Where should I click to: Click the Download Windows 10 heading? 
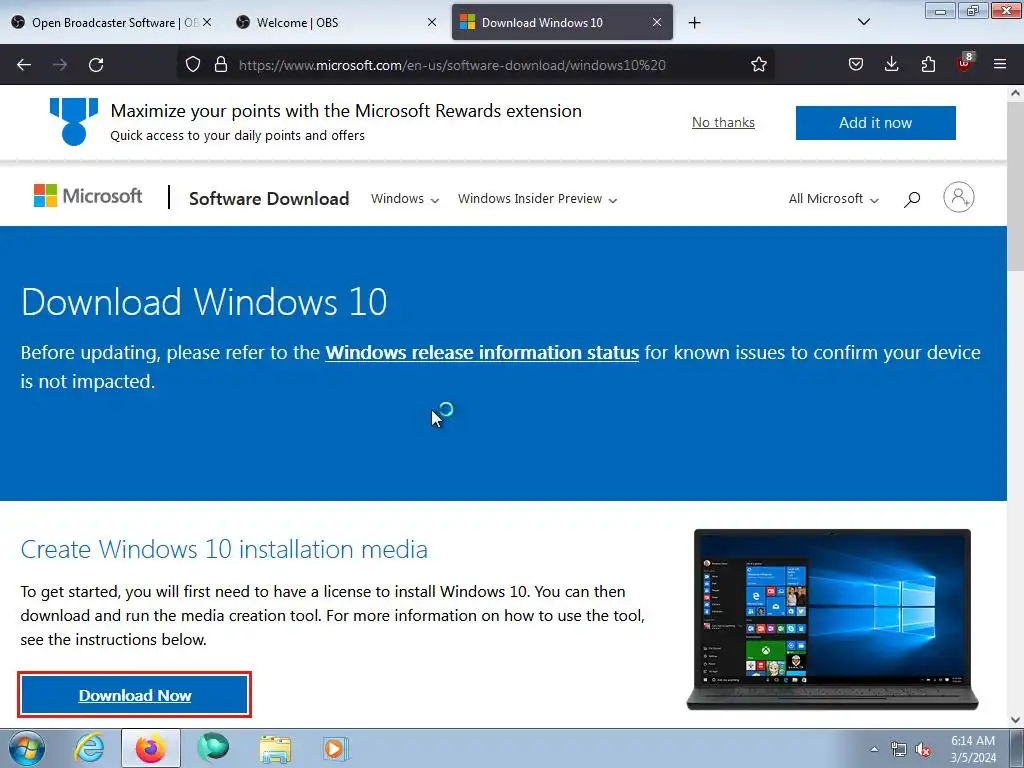(204, 302)
